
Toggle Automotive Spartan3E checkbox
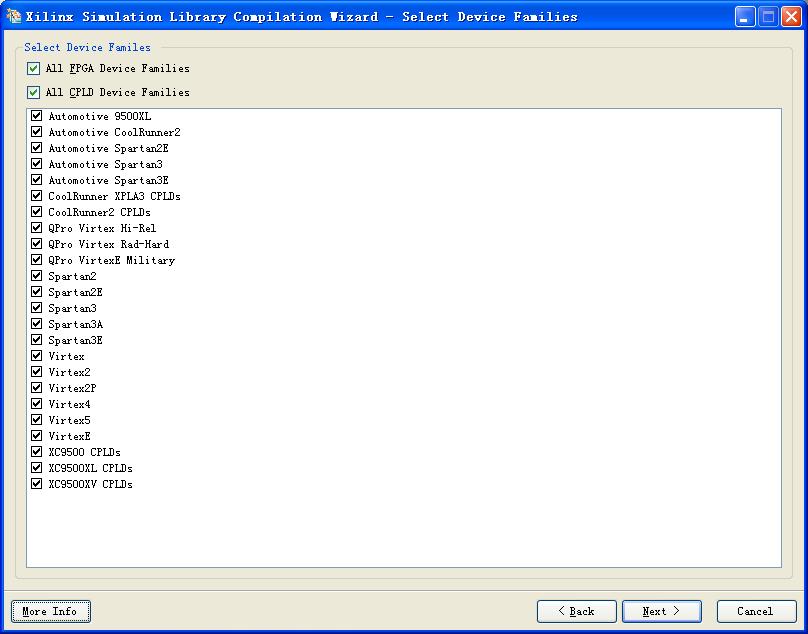point(37,180)
